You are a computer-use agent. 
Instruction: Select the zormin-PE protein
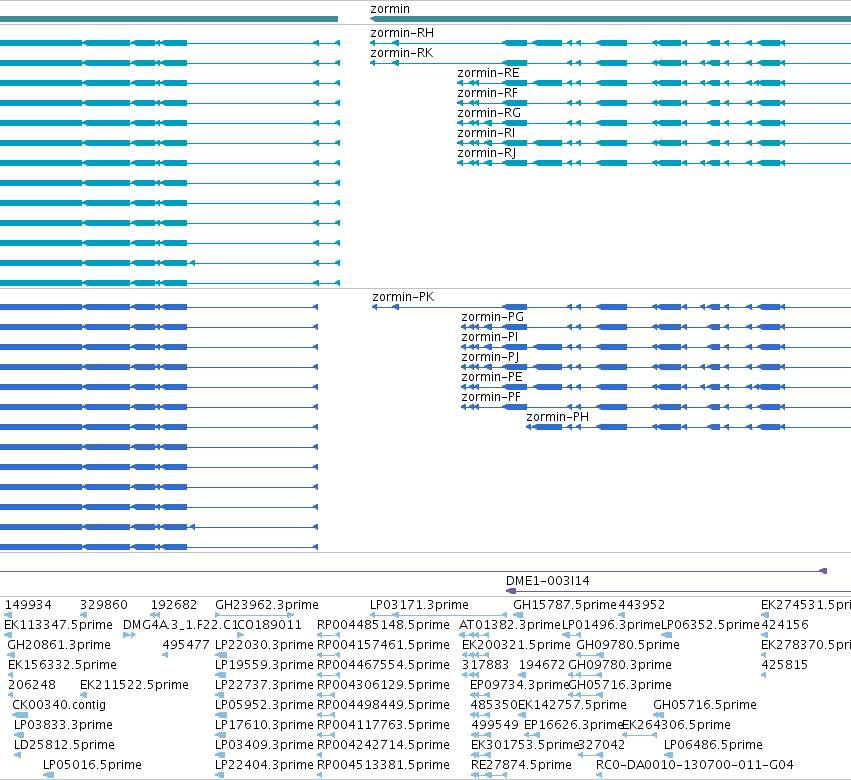[x=492, y=377]
